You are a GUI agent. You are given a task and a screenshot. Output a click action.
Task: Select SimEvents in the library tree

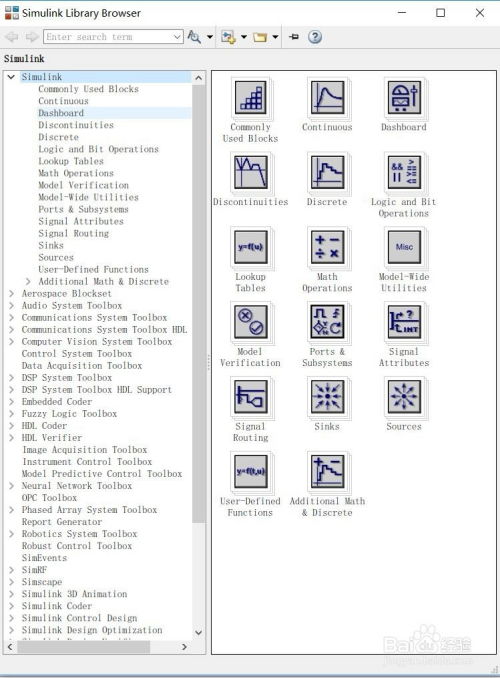[x=45, y=558]
